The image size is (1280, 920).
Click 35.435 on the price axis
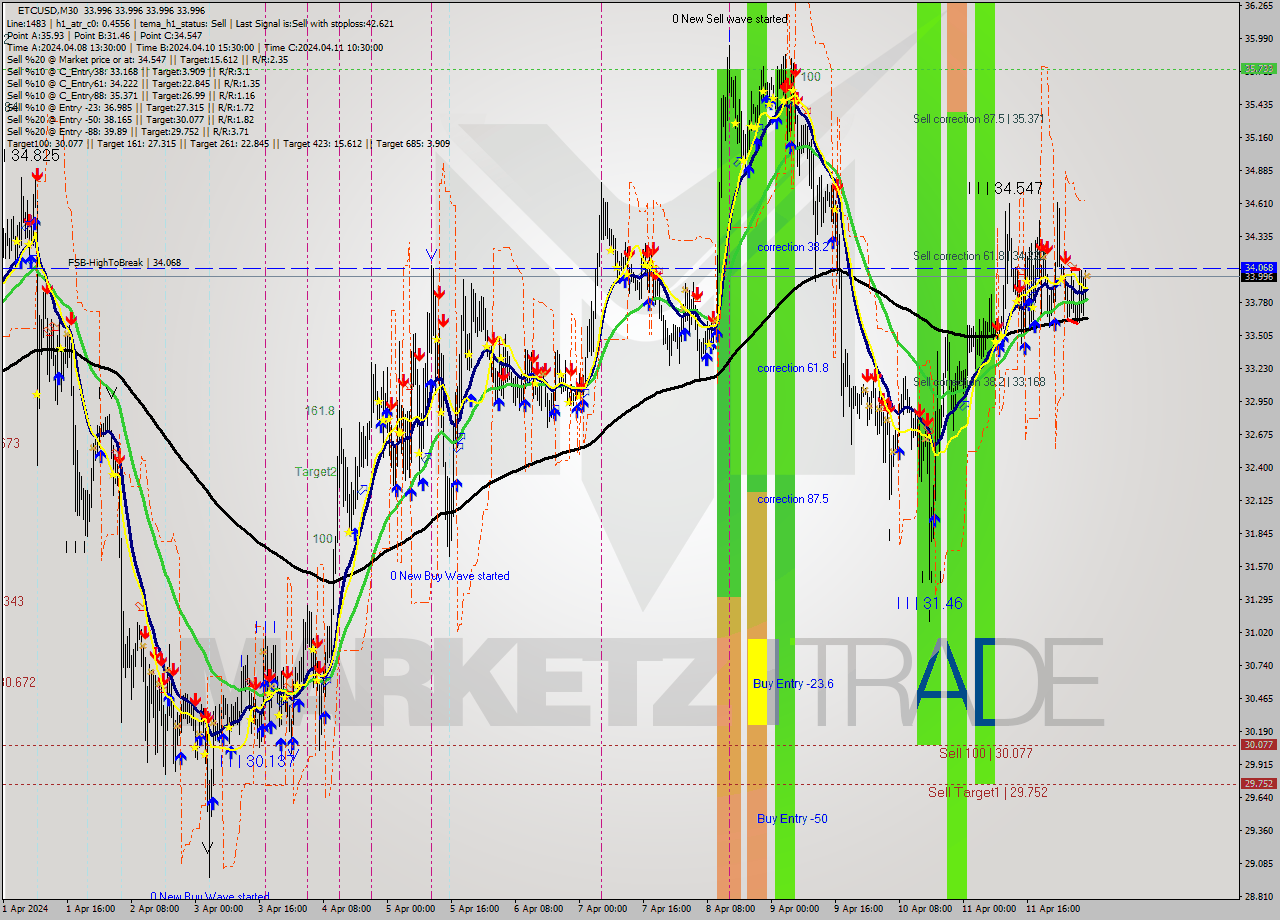[1258, 105]
